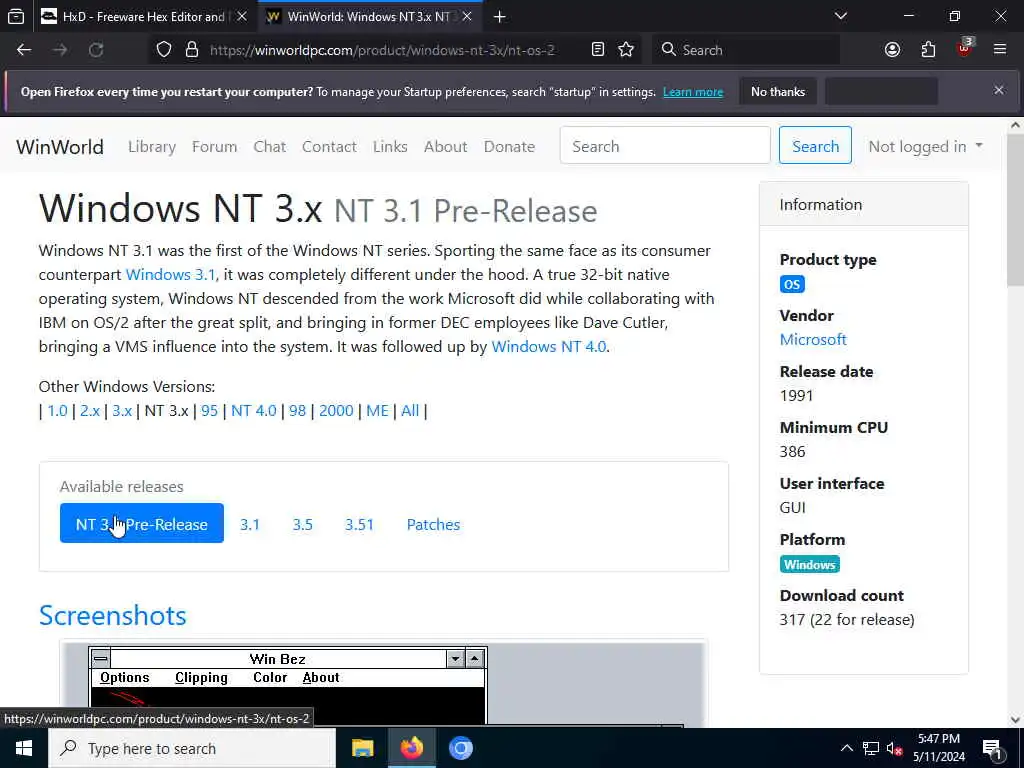
Task: Show hidden system tray icons chevron
Action: point(846,748)
